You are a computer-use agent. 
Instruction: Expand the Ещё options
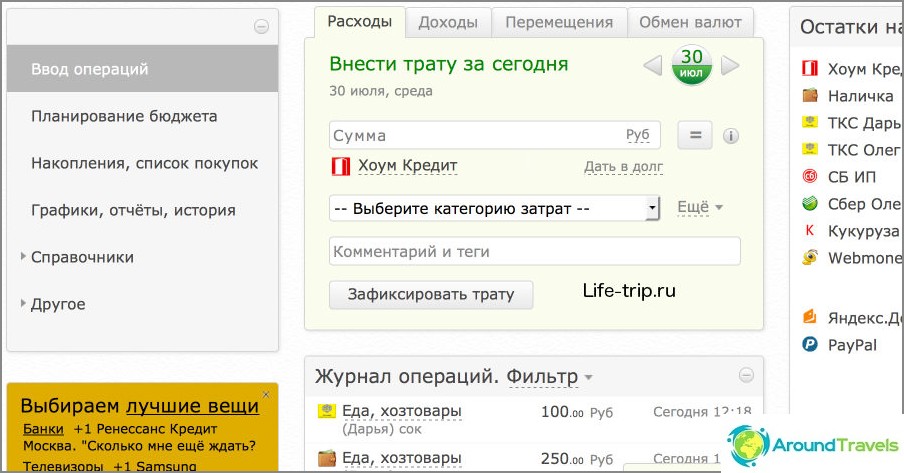699,207
